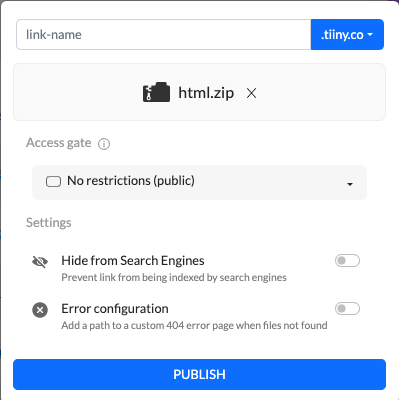
Task: Click the zip file icon next to html.zip
Action: click(x=156, y=92)
